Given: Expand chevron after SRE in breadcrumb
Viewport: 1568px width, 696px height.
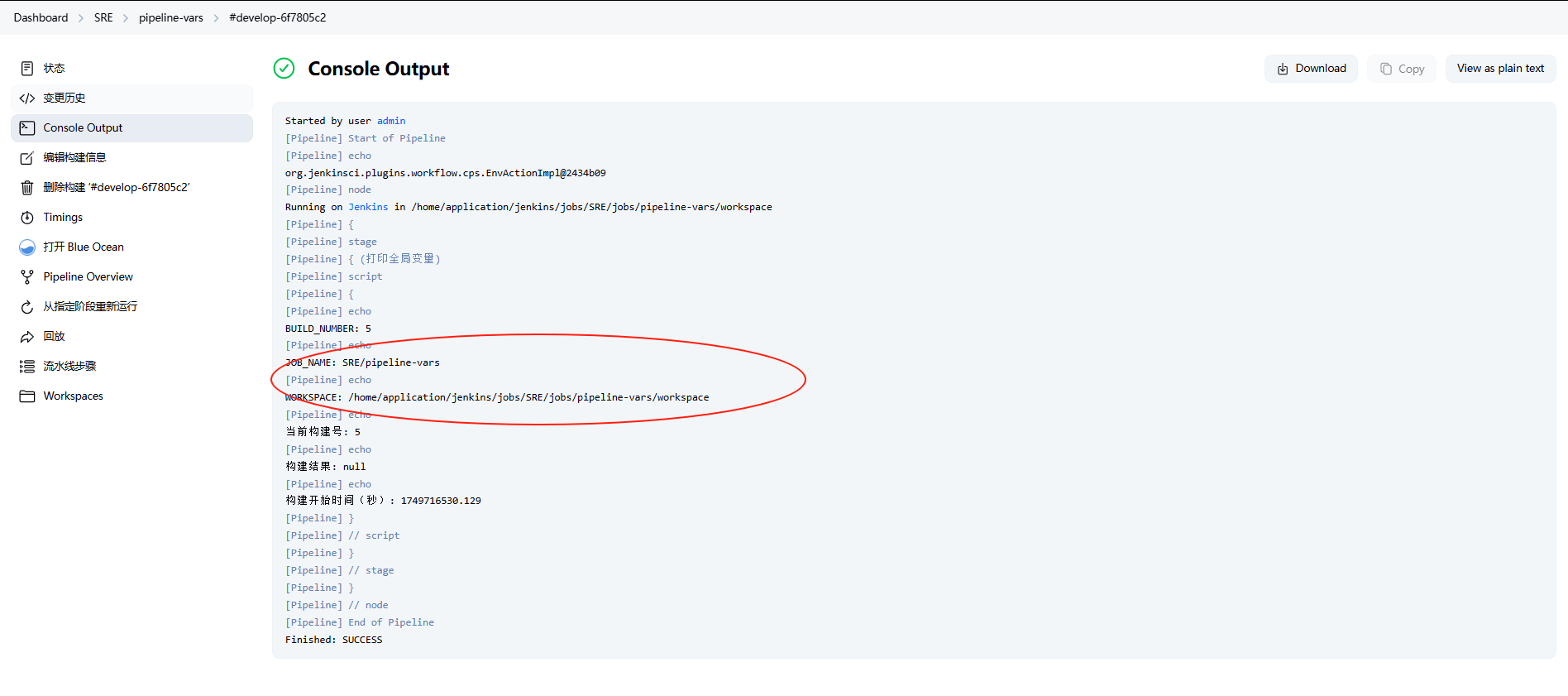Looking at the screenshot, I should (x=126, y=17).
